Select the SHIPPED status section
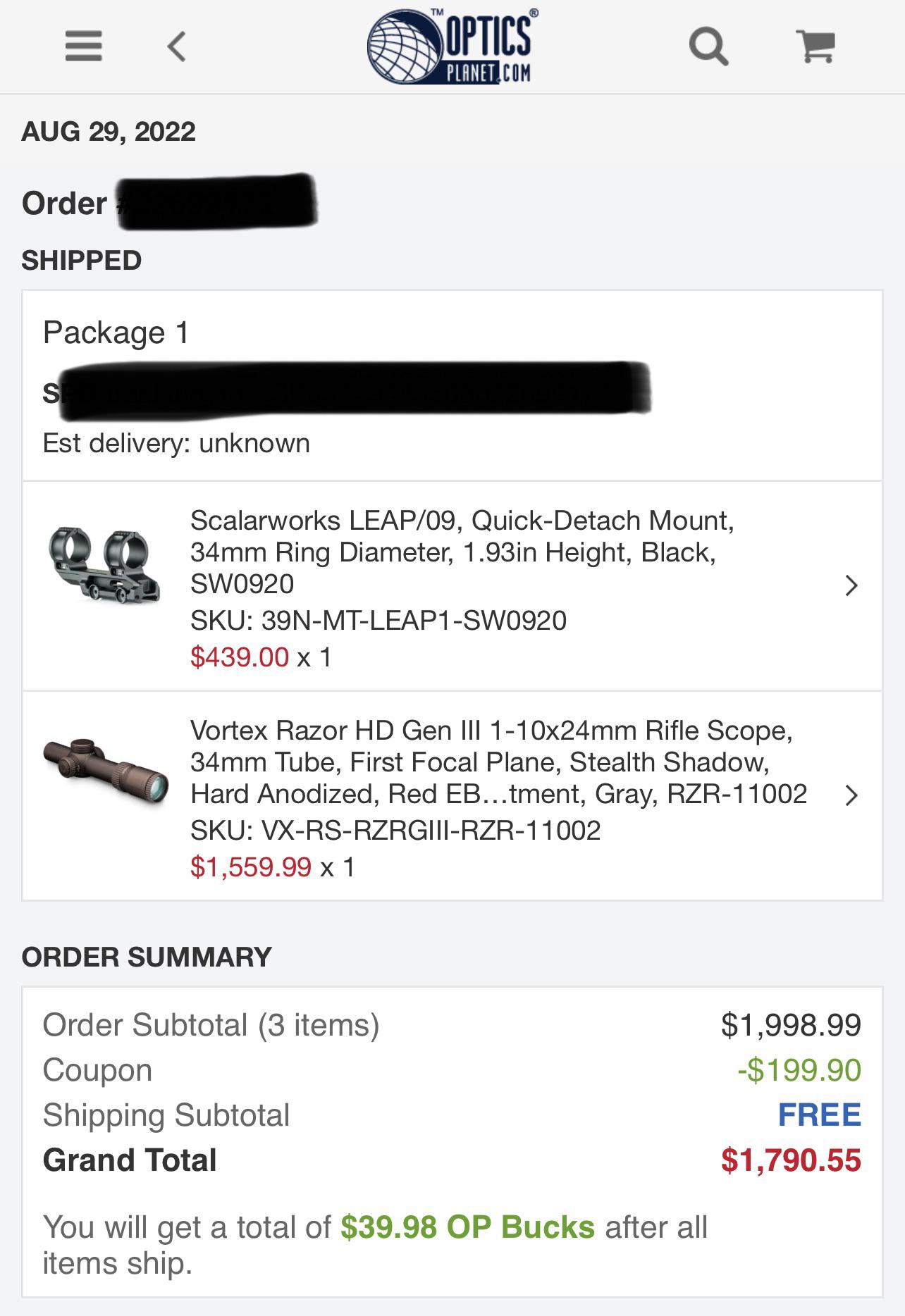 [82, 260]
